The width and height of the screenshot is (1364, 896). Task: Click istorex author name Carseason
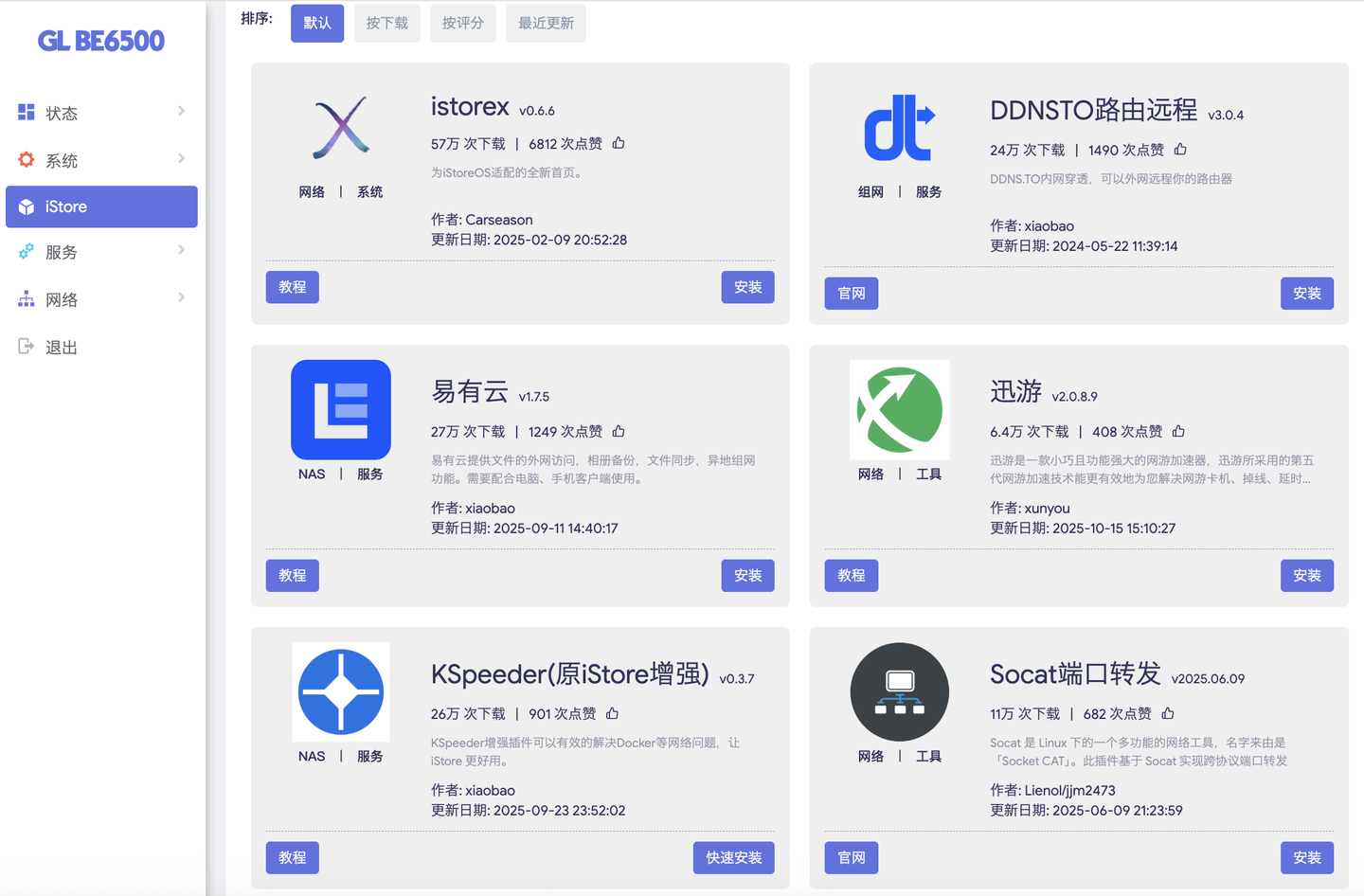tap(499, 220)
